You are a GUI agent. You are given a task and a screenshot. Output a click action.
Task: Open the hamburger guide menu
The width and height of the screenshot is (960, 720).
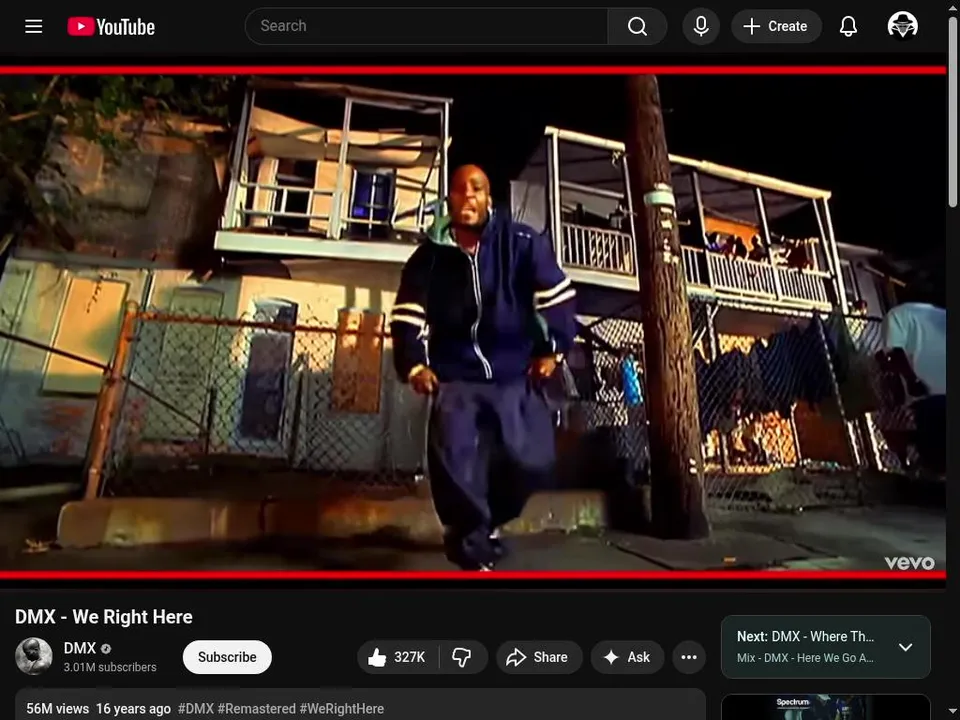[34, 26]
